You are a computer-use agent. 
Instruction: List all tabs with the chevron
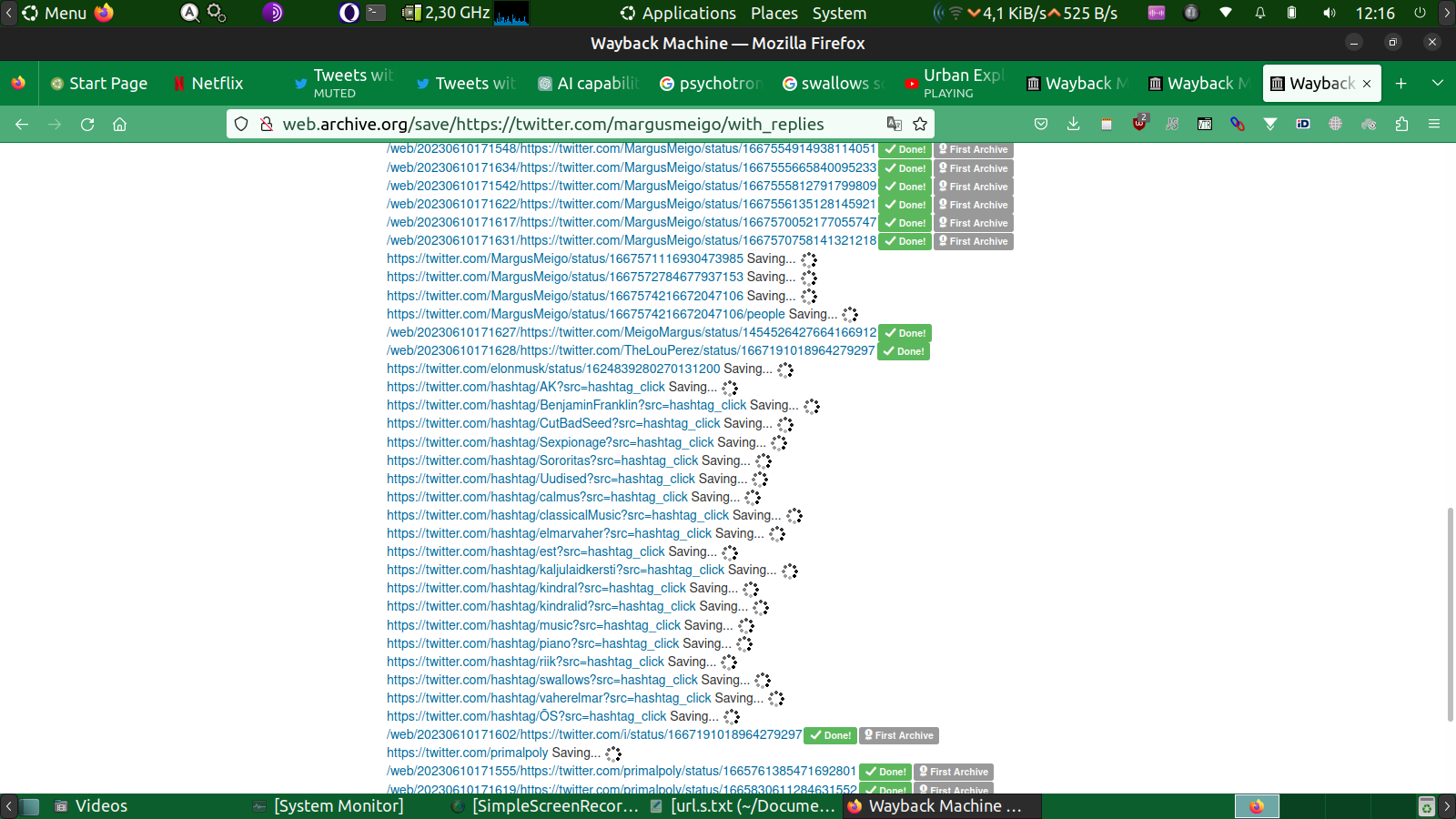tap(1438, 83)
